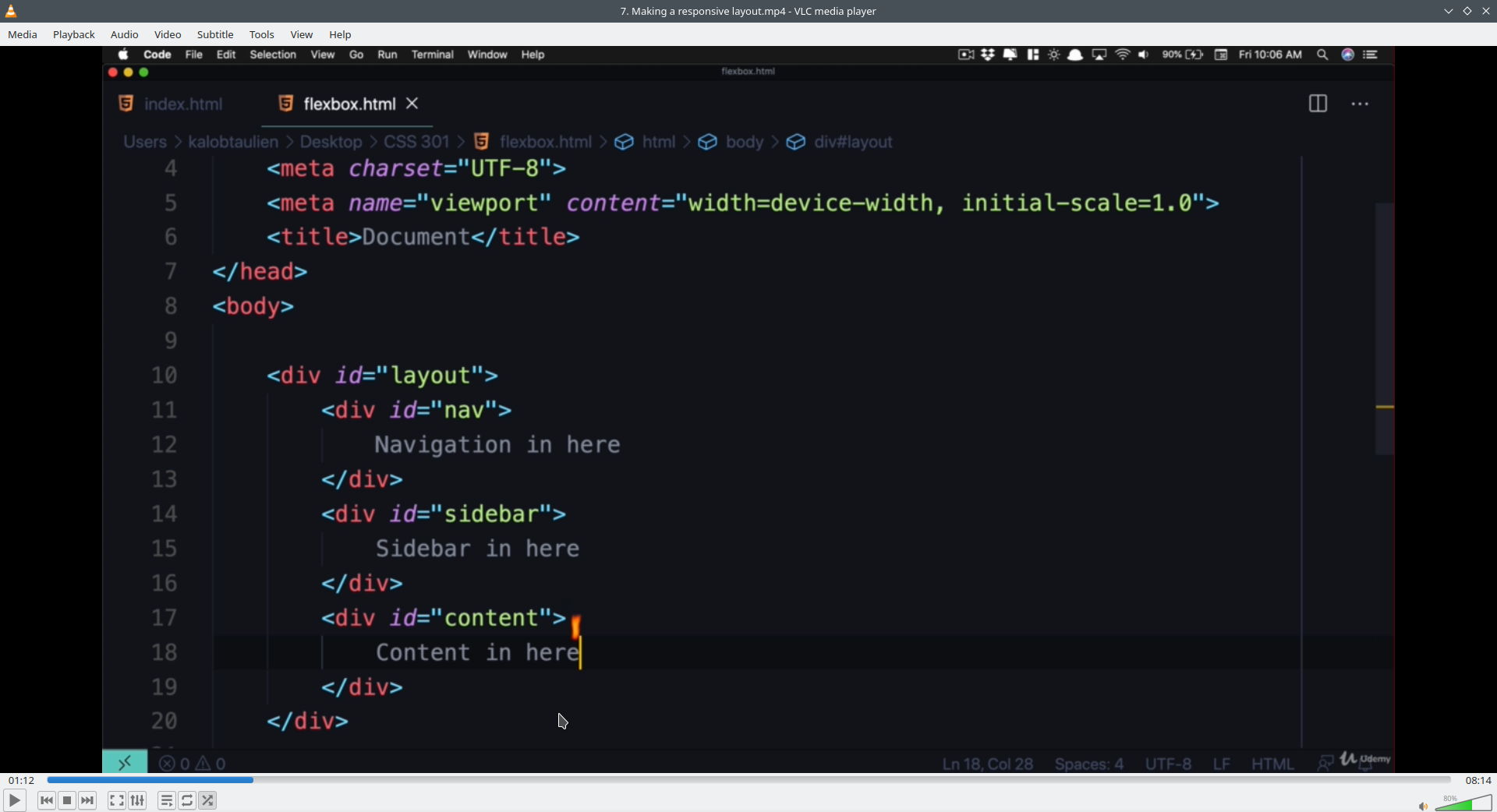Mute audio using the VLC speaker icon
Viewport: 1497px width, 812px height.
(1423, 806)
